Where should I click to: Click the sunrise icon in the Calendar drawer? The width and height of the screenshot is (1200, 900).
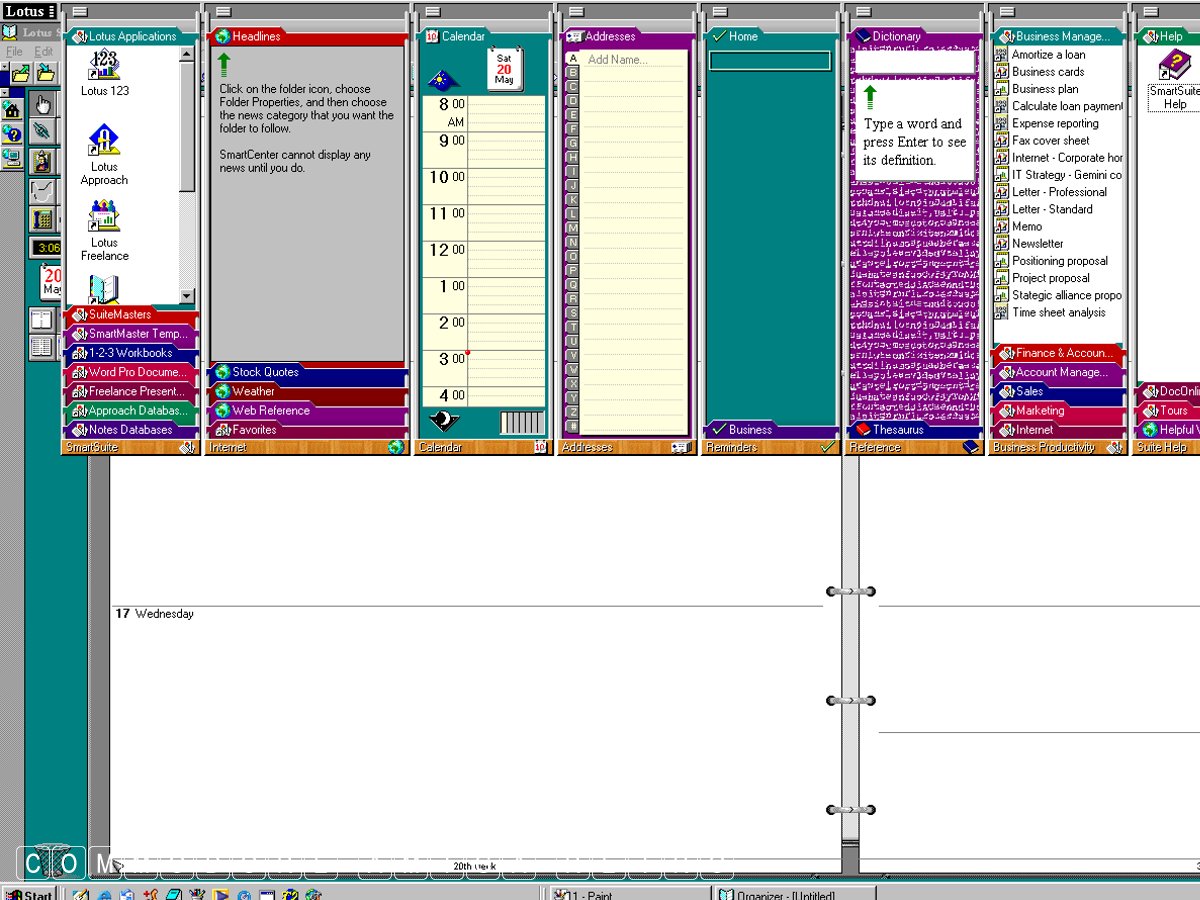[x=443, y=79]
